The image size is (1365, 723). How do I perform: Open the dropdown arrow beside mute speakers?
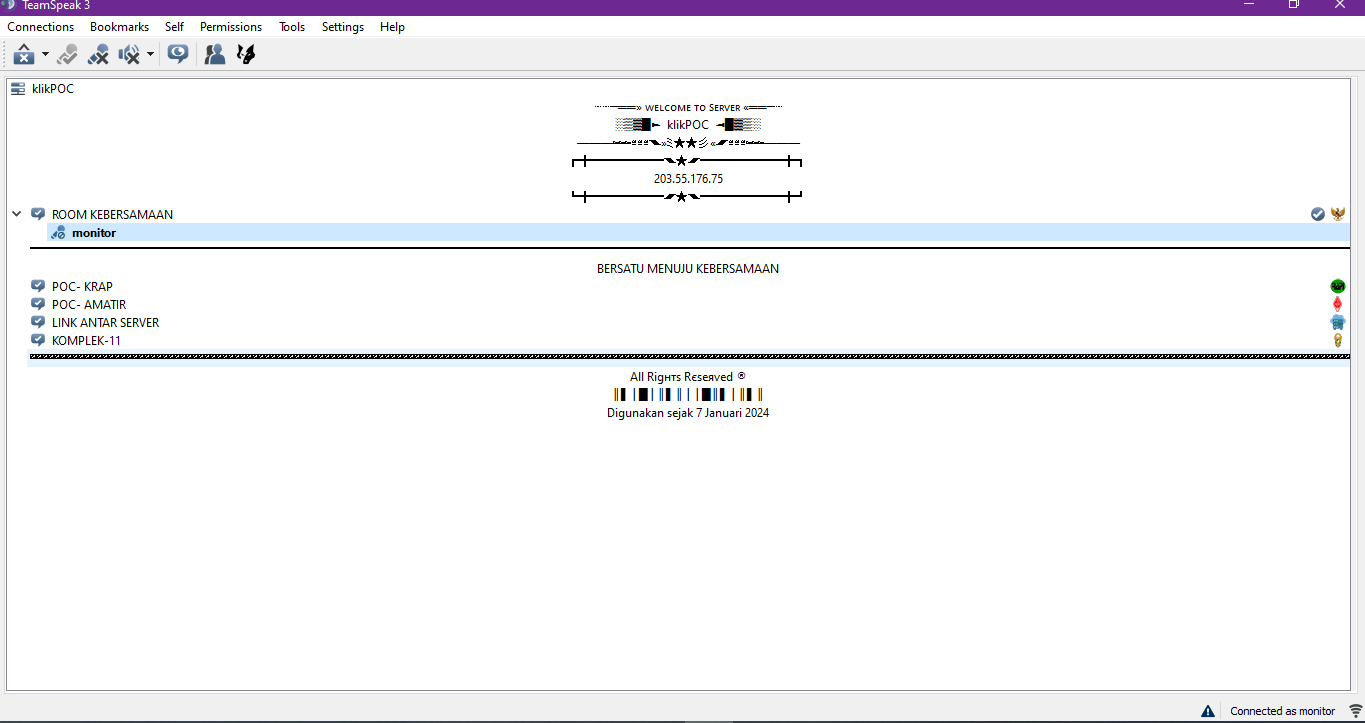(150, 54)
